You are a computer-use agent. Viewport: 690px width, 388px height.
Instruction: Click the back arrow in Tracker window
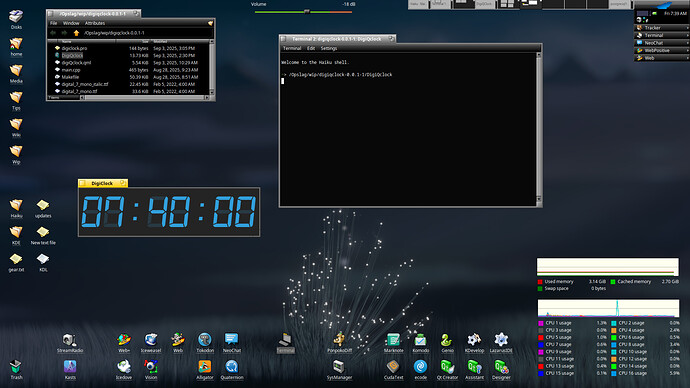click(x=53, y=33)
